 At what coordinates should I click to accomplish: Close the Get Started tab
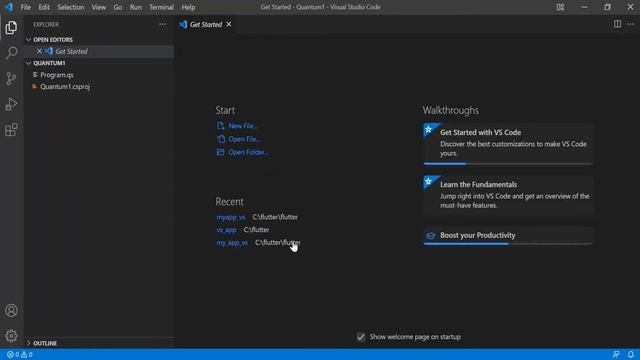229,24
